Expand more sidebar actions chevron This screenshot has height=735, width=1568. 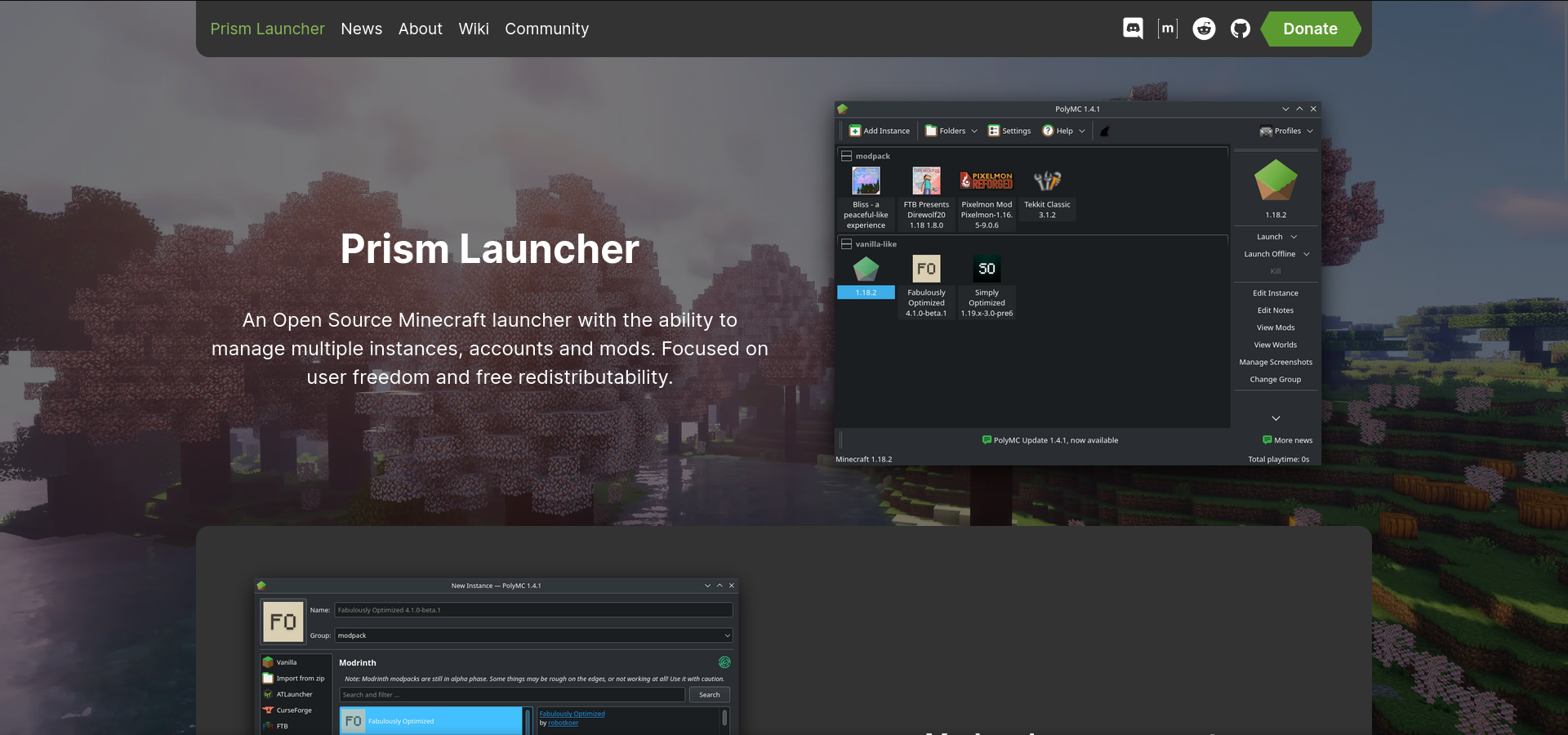pos(1276,418)
